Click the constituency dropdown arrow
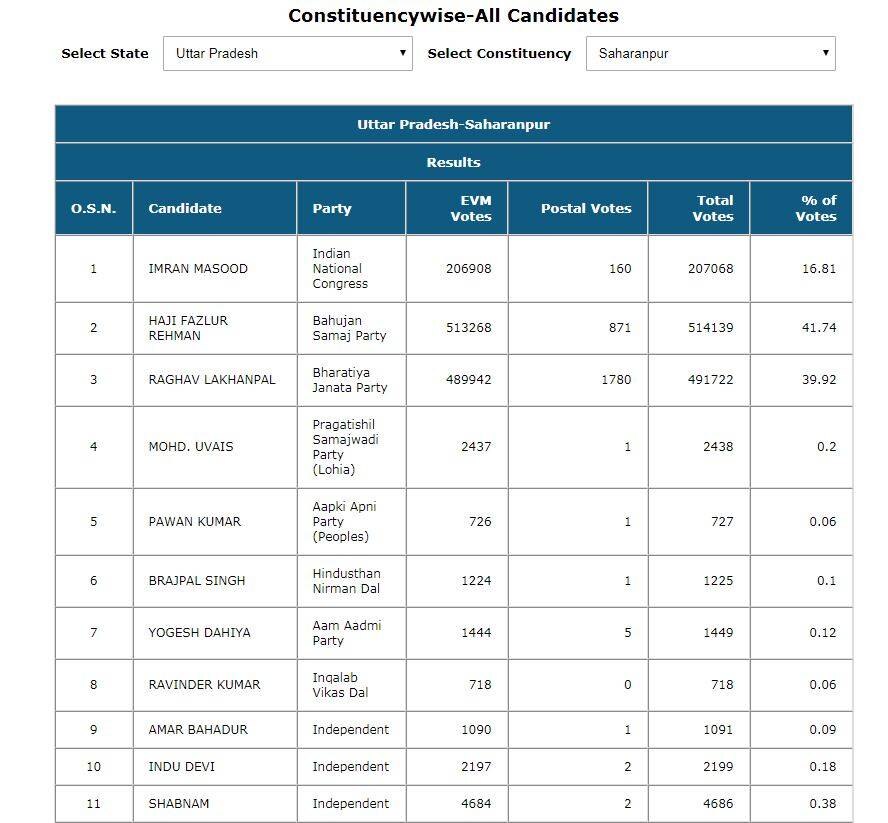The width and height of the screenshot is (888, 823). [826, 53]
